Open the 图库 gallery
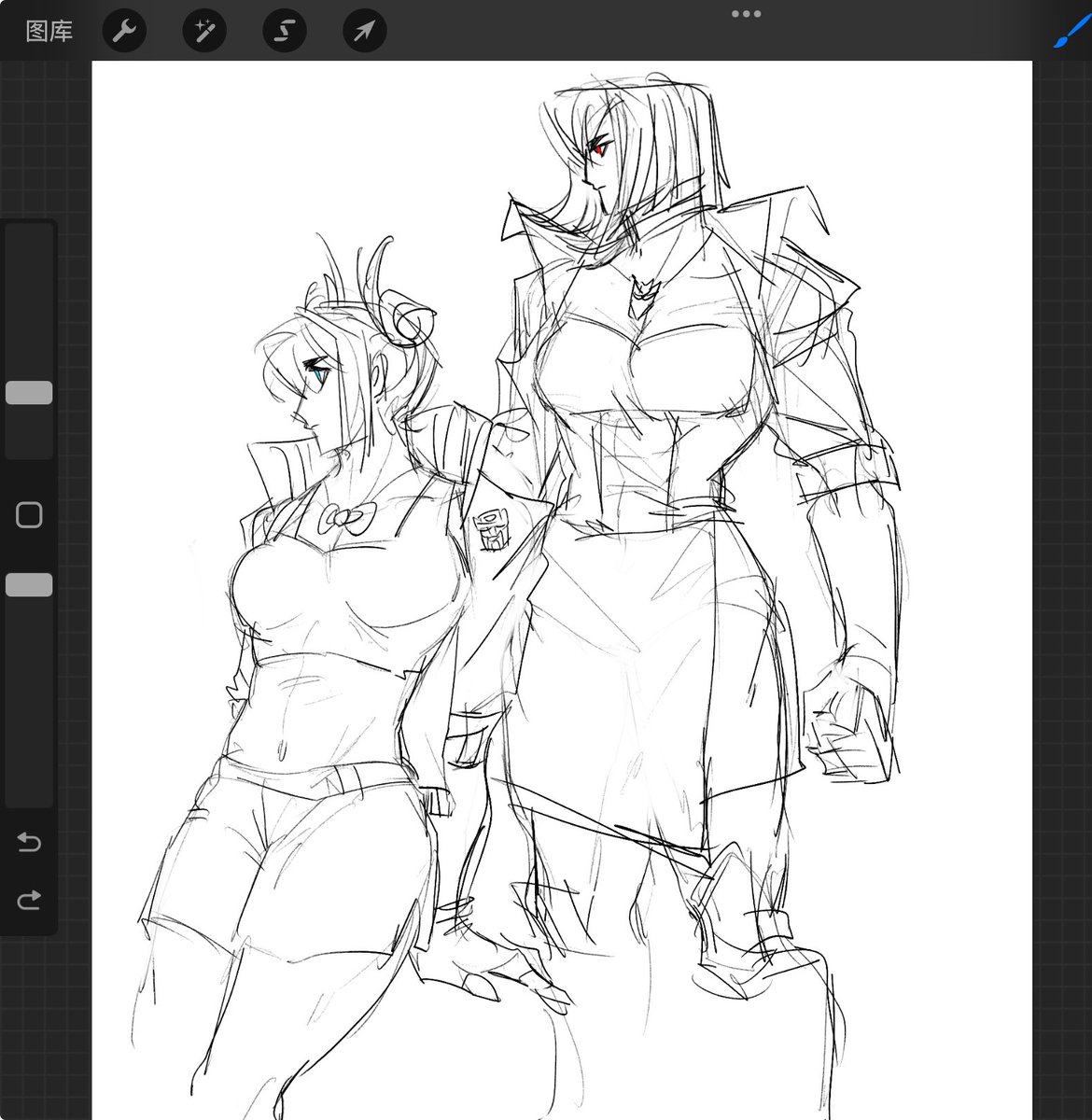Image resolution: width=1092 pixels, height=1120 pixels. click(49, 31)
